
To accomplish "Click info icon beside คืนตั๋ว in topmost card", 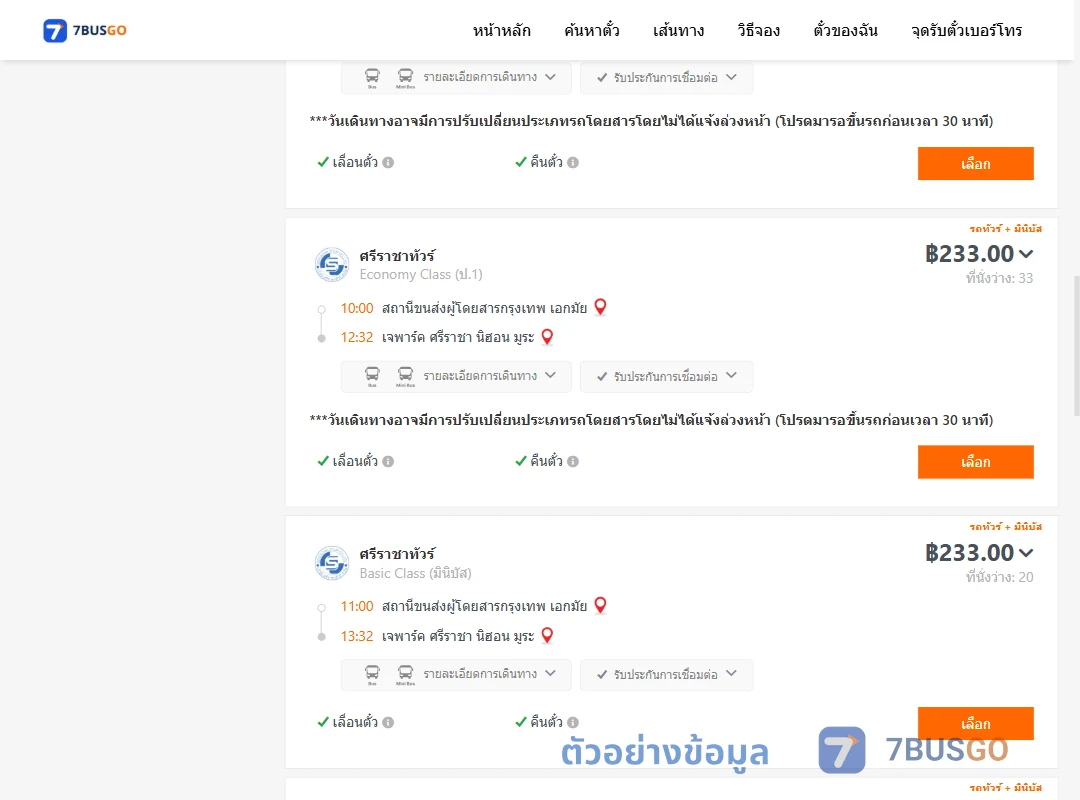I will point(573,163).
